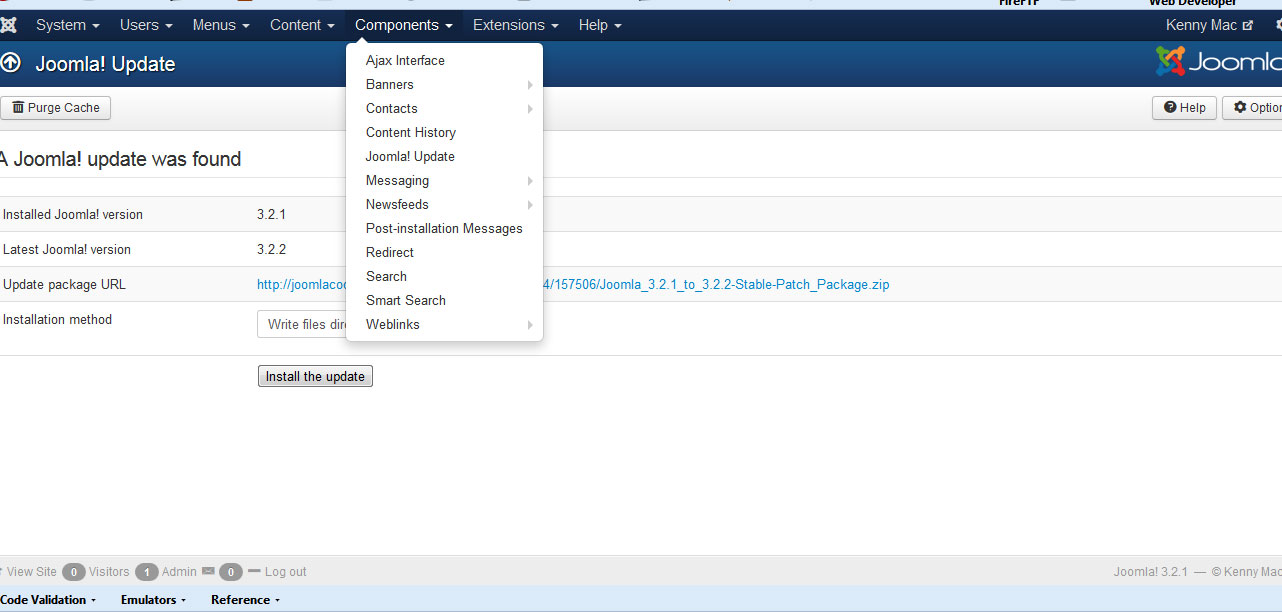The height and width of the screenshot is (612, 1282).
Task: Open the Menus dropdown
Action: pos(221,25)
